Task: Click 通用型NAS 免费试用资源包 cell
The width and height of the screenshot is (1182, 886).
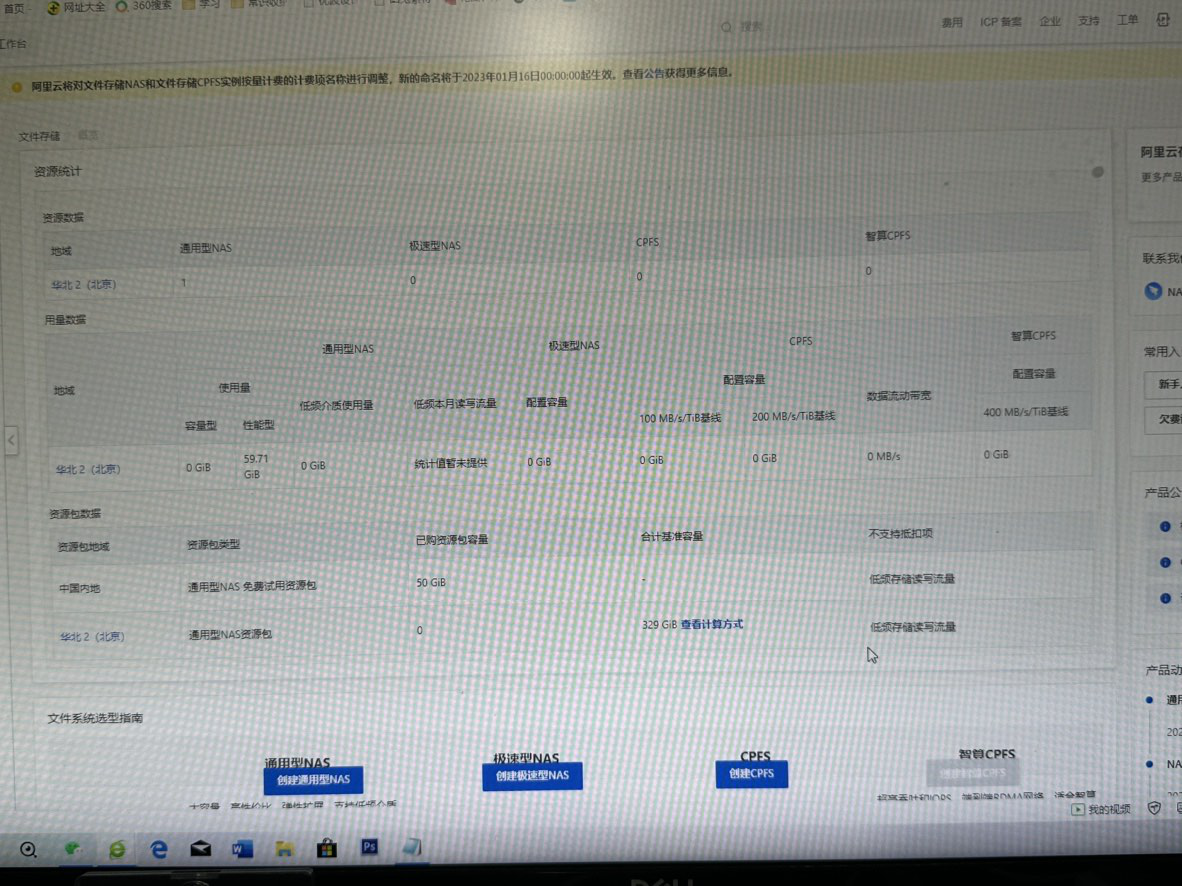Action: (252, 586)
